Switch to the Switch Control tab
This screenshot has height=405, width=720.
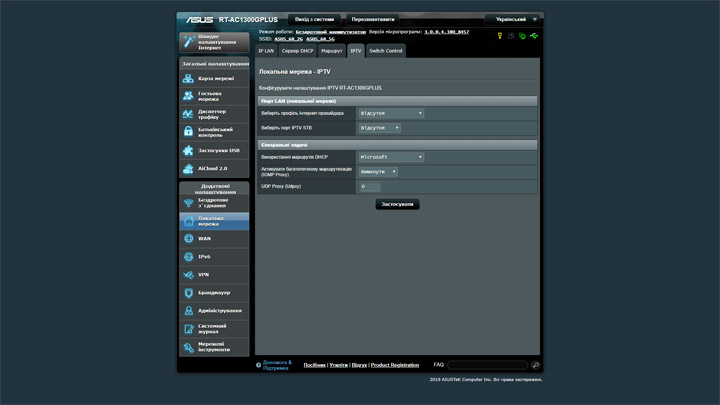386,51
